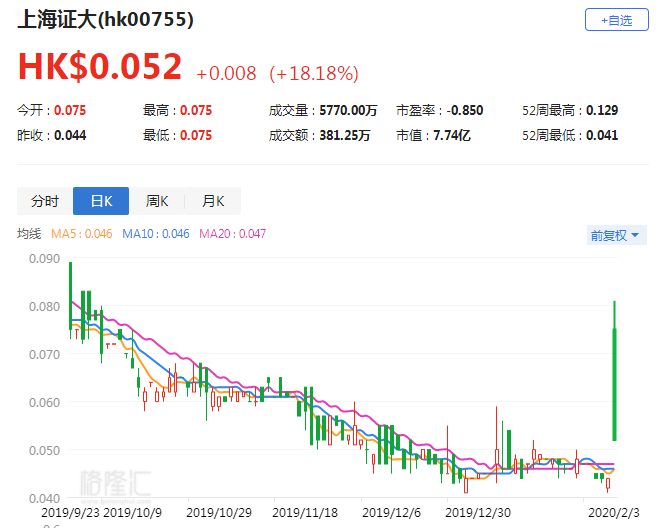
Task: Click the 2019/12/30 date axis label
Action: (478, 513)
